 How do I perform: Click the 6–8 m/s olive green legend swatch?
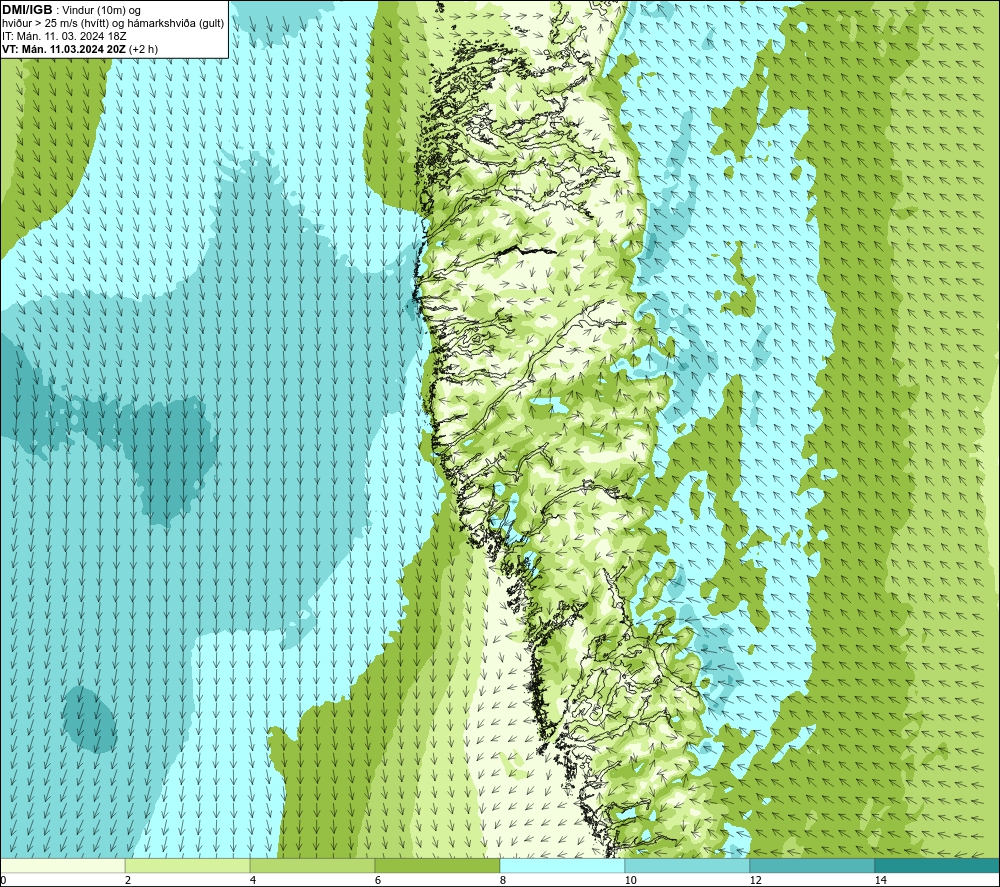(438, 865)
